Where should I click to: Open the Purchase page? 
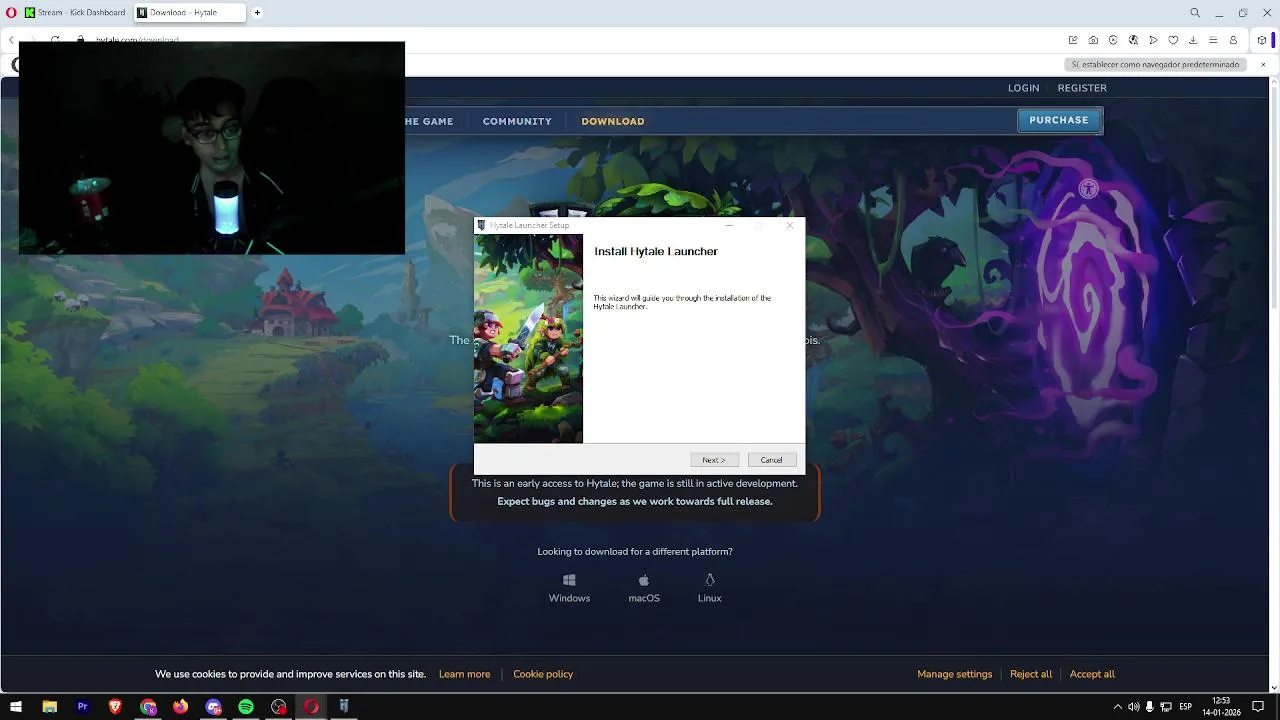1059,120
